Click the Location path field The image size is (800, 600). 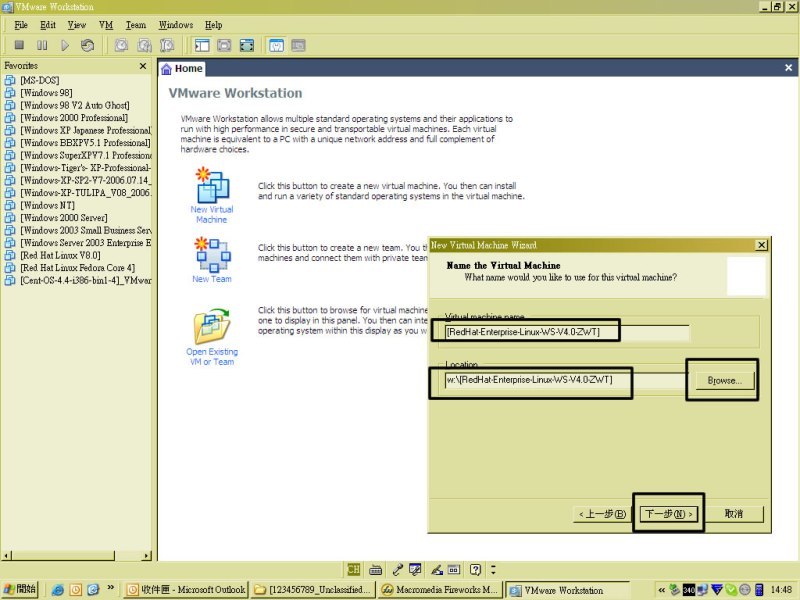(x=566, y=380)
